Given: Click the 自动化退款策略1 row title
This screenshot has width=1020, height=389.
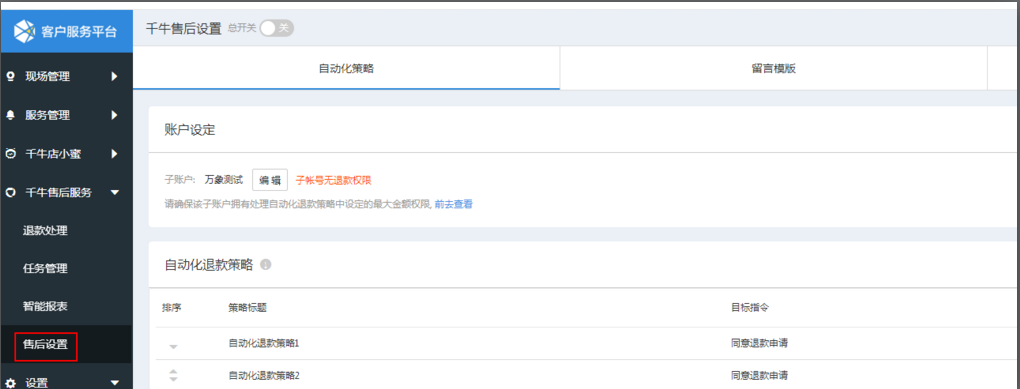Looking at the screenshot, I should click(x=263, y=343).
